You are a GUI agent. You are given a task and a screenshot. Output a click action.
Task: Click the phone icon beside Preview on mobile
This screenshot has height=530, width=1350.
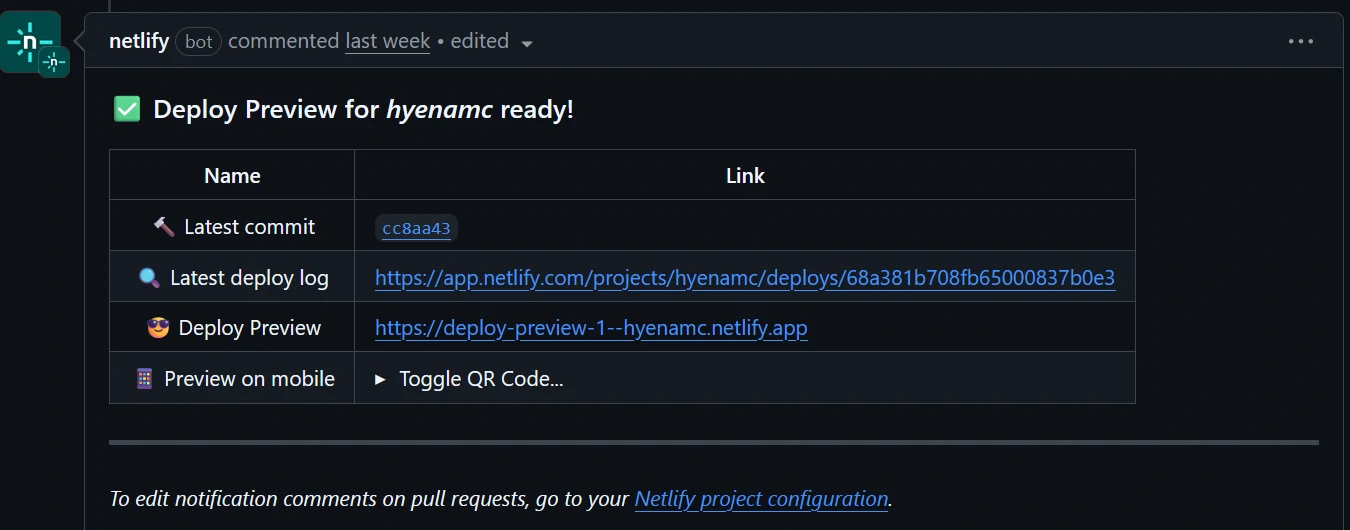(144, 379)
